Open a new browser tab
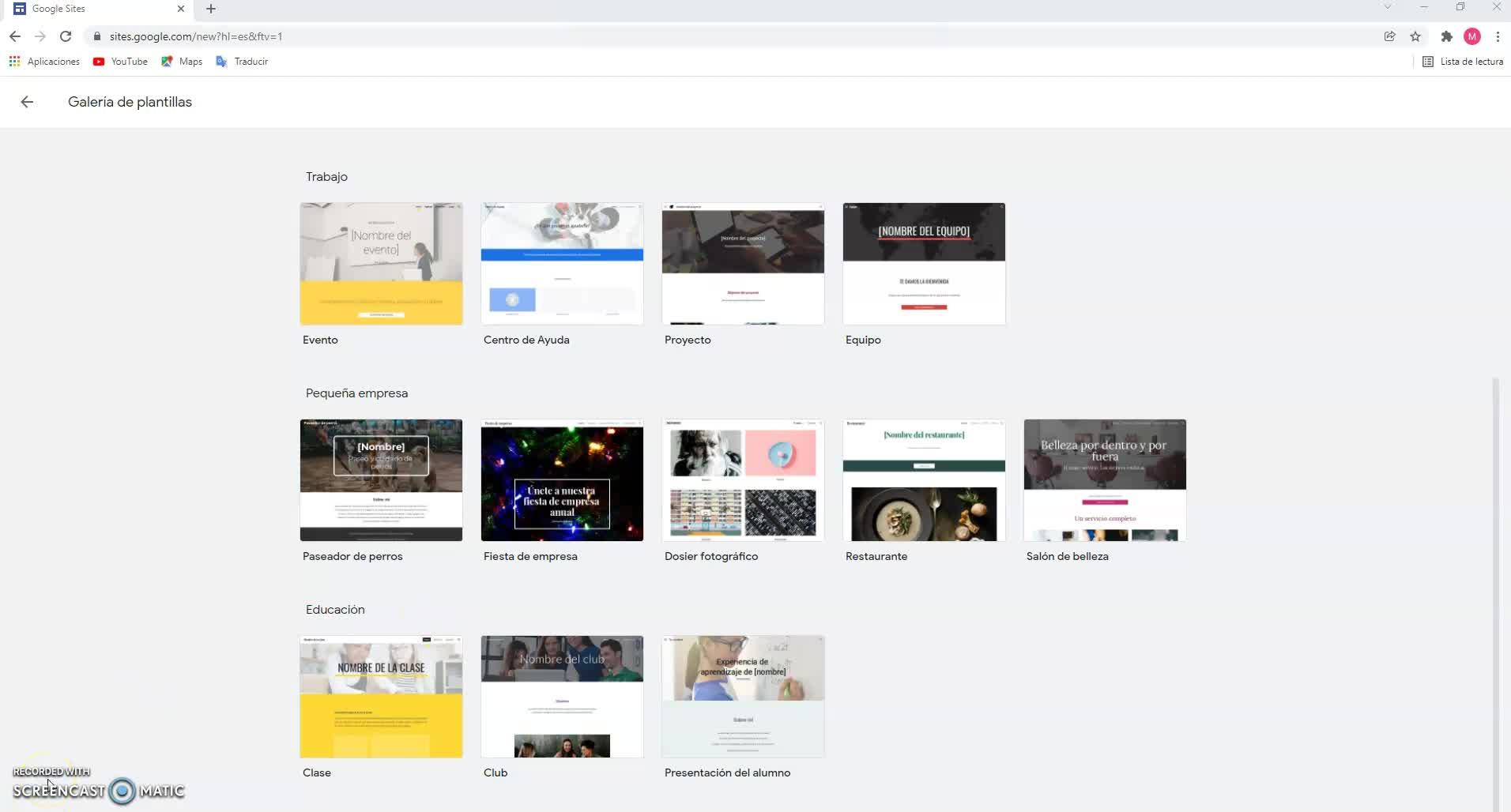 click(x=211, y=9)
